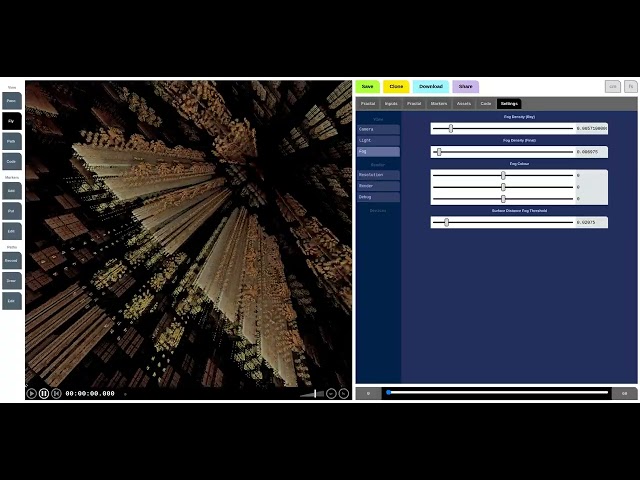Select Path view mode in the sidebar
Screen dimensions: 640x480
(12, 141)
